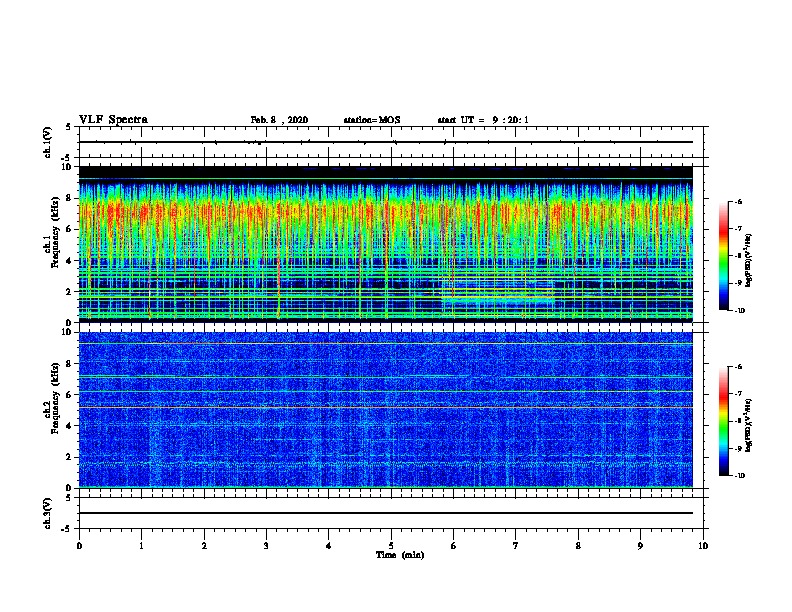
Task: Click the ch.1 voltage waveform trace
Action: coord(386,142)
